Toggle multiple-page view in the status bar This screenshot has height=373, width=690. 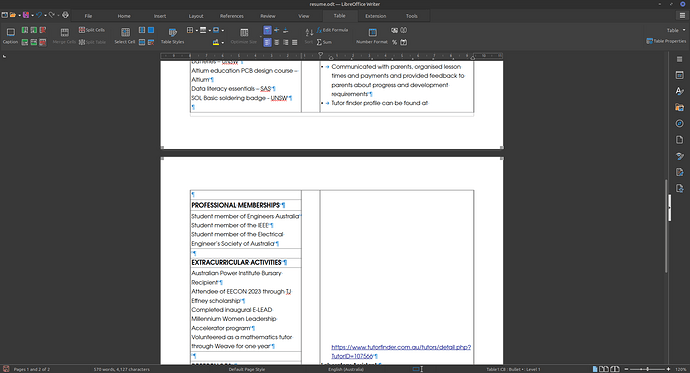click(604, 369)
